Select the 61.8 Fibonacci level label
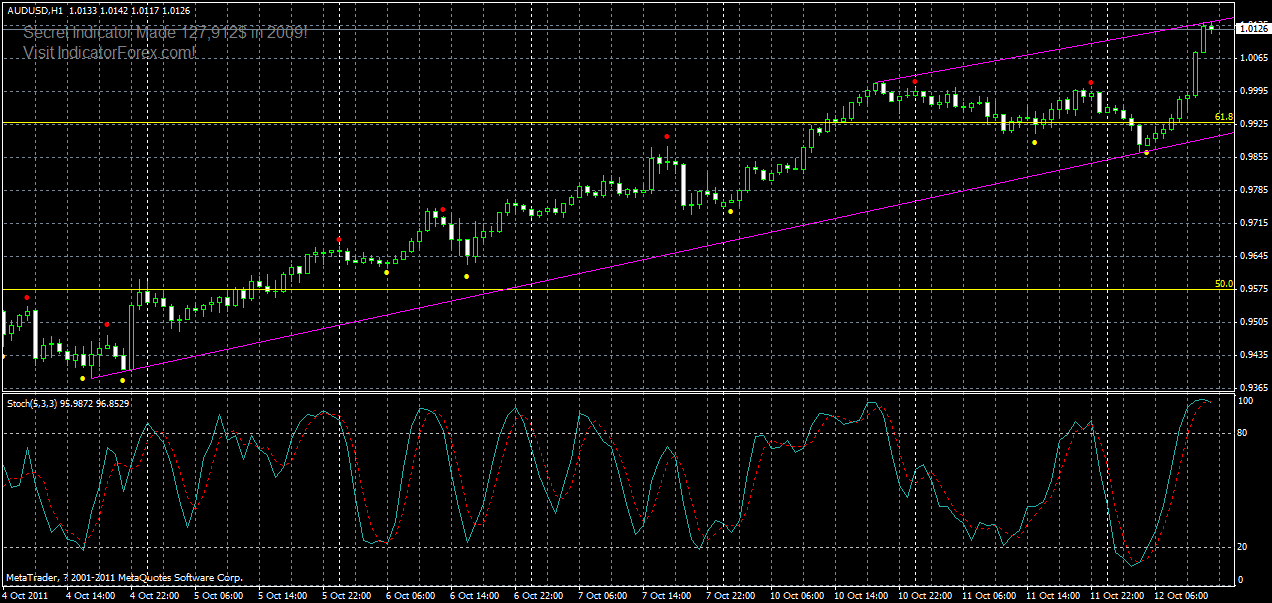The width and height of the screenshot is (1272, 603). 1222,116
